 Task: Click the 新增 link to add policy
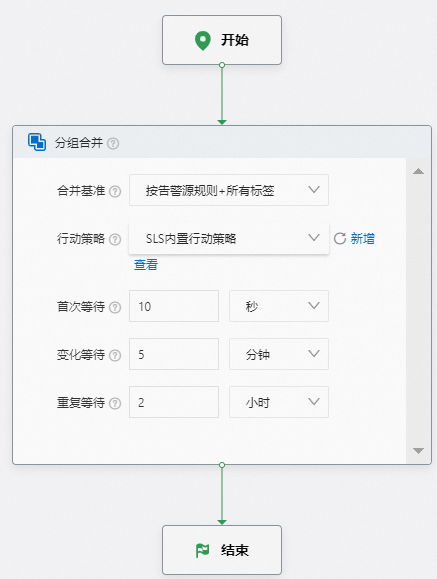pyautogui.click(x=362, y=239)
